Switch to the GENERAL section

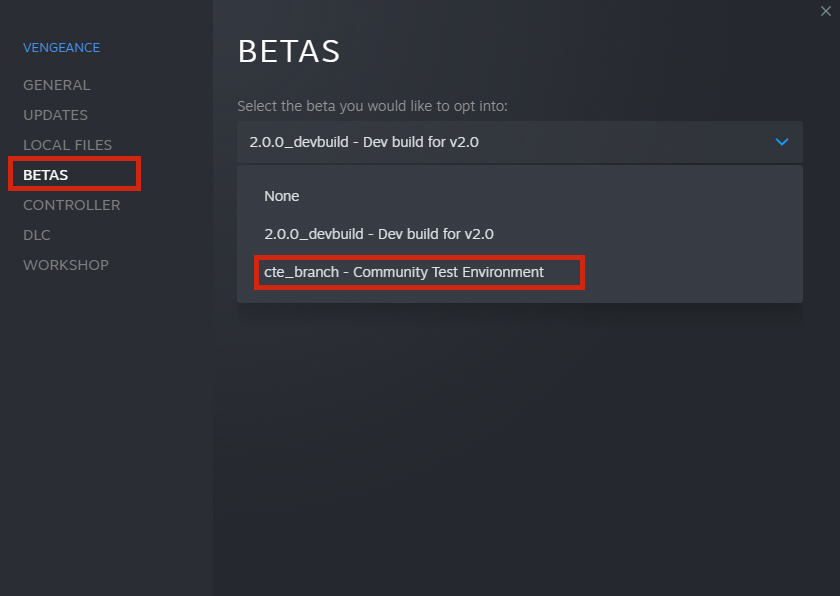pyautogui.click(x=56, y=85)
